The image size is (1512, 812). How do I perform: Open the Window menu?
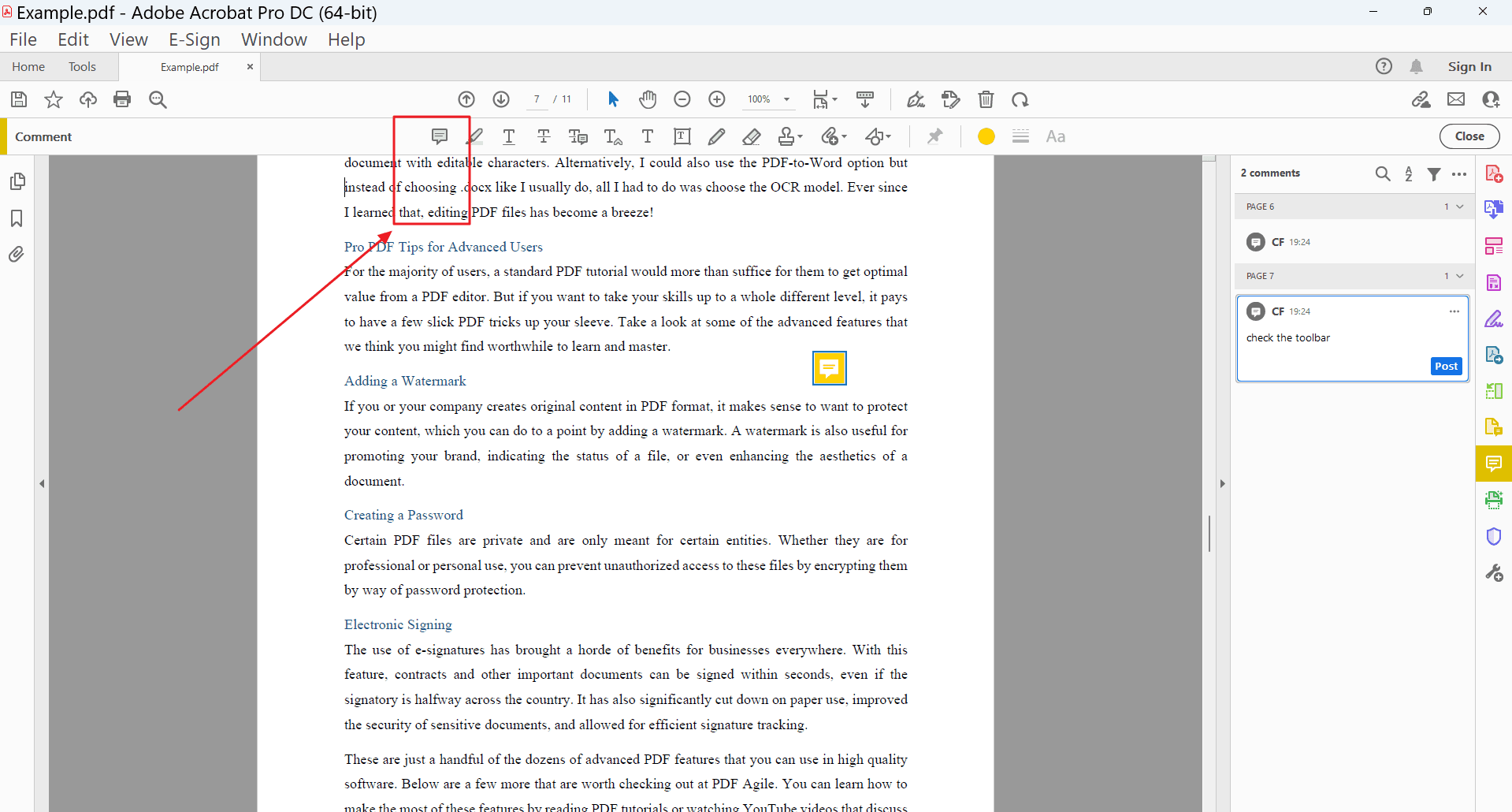click(274, 39)
